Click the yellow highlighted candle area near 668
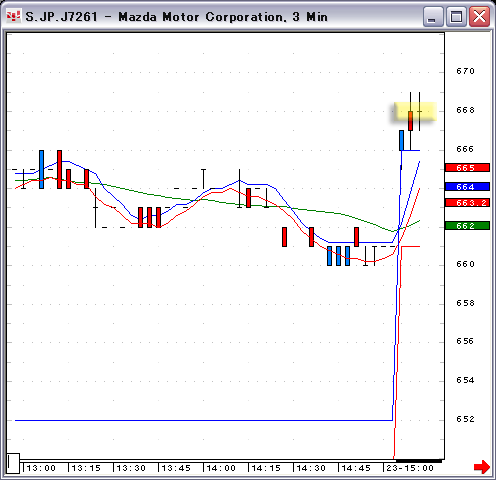Screen dimensions: 496x480 point(415,112)
